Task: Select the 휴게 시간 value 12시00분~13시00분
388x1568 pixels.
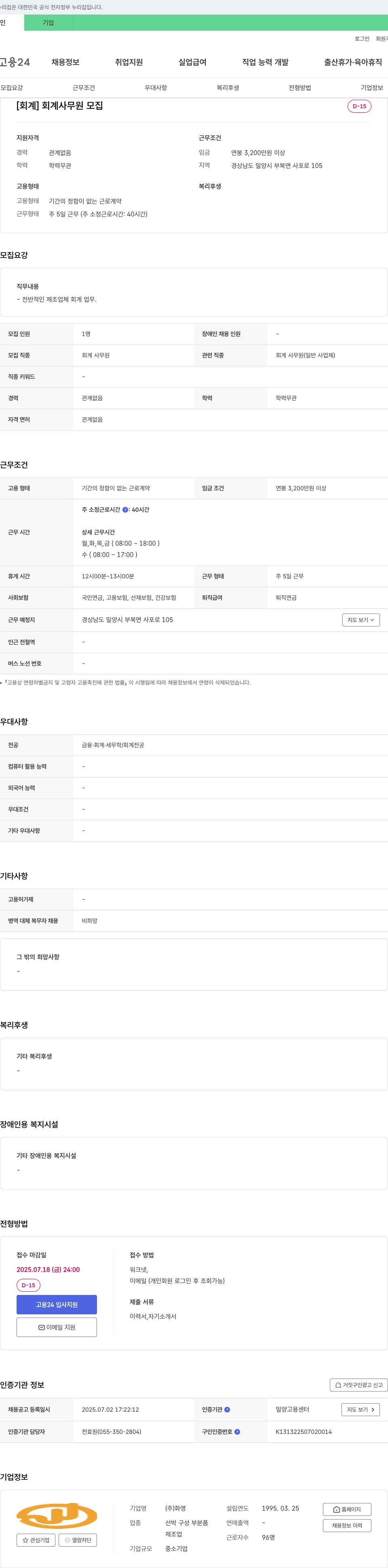Action: (x=108, y=576)
